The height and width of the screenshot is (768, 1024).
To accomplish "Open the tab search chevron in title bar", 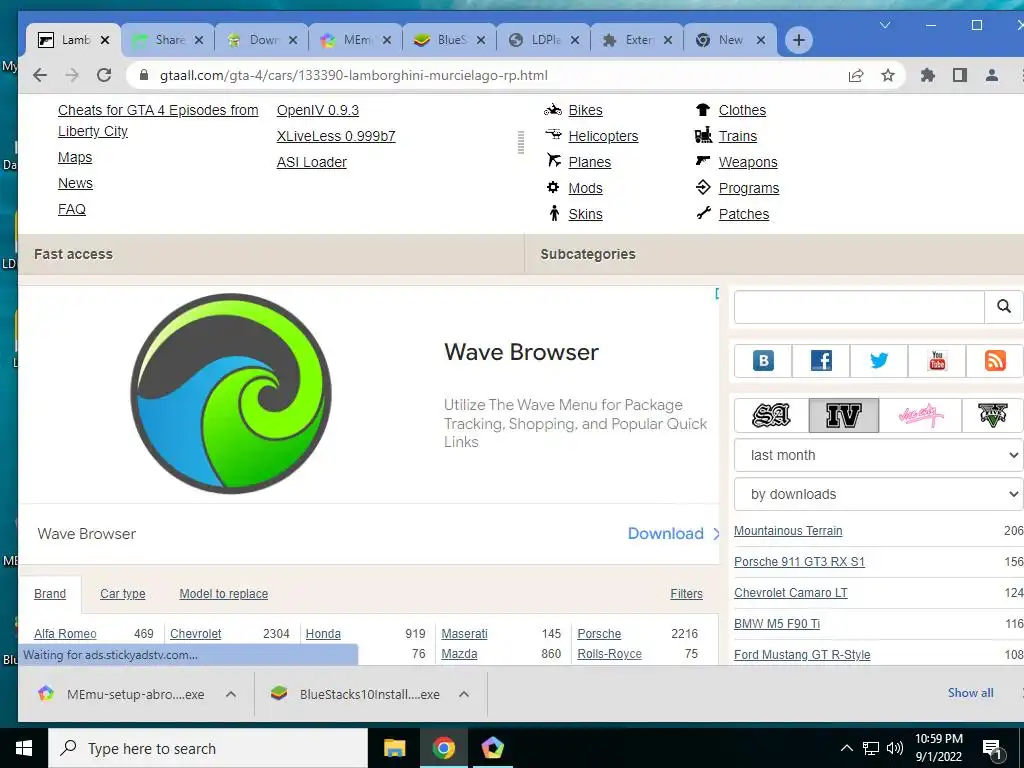I will coord(885,25).
